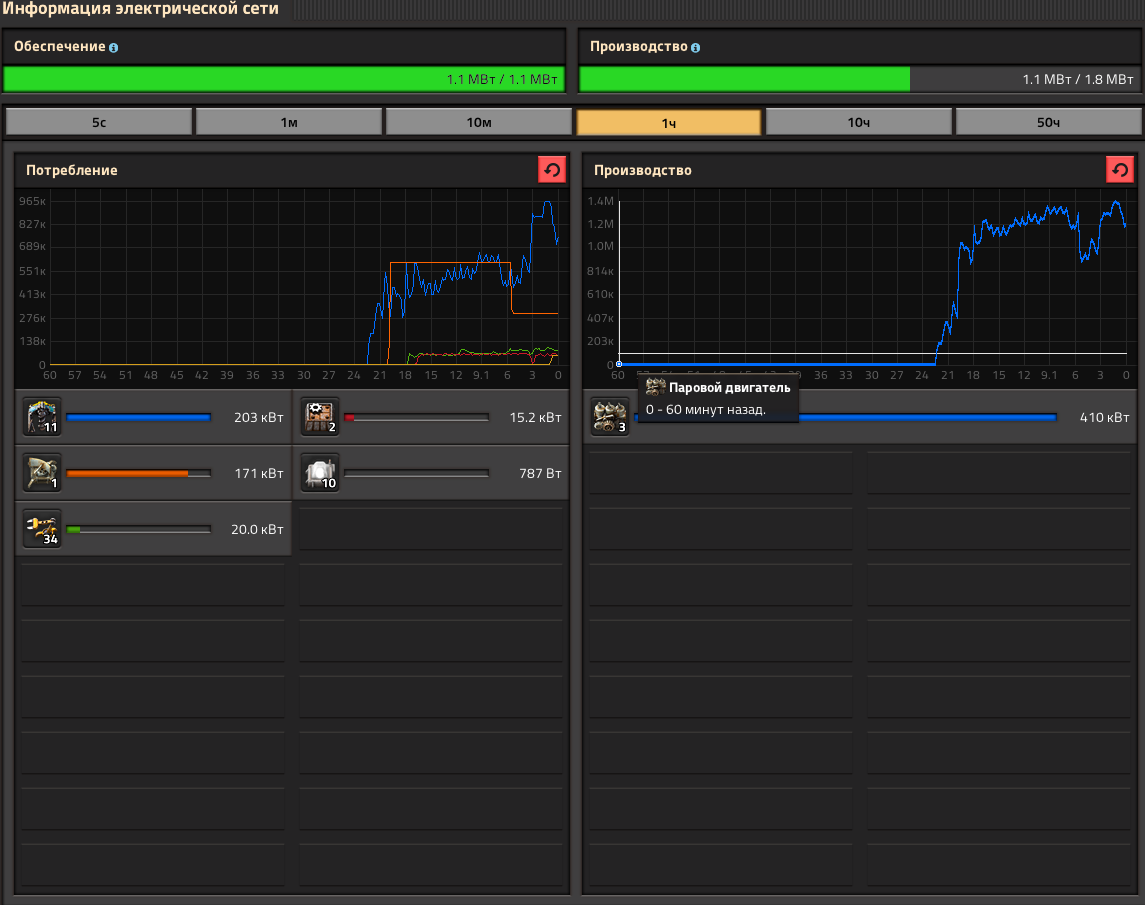The height and width of the screenshot is (905, 1145).
Task: Toggle the steam engine icon (3) producer
Action: tap(610, 416)
